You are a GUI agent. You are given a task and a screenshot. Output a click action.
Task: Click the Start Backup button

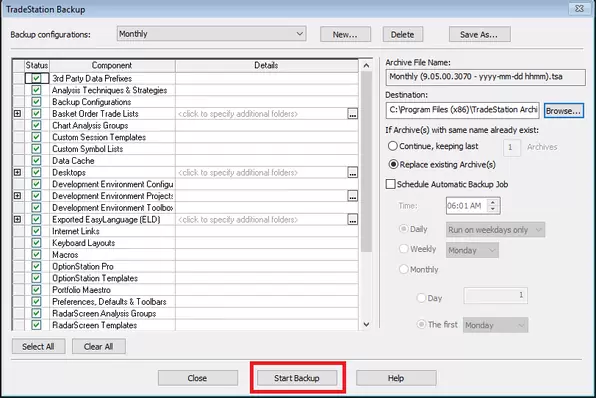[x=297, y=378]
